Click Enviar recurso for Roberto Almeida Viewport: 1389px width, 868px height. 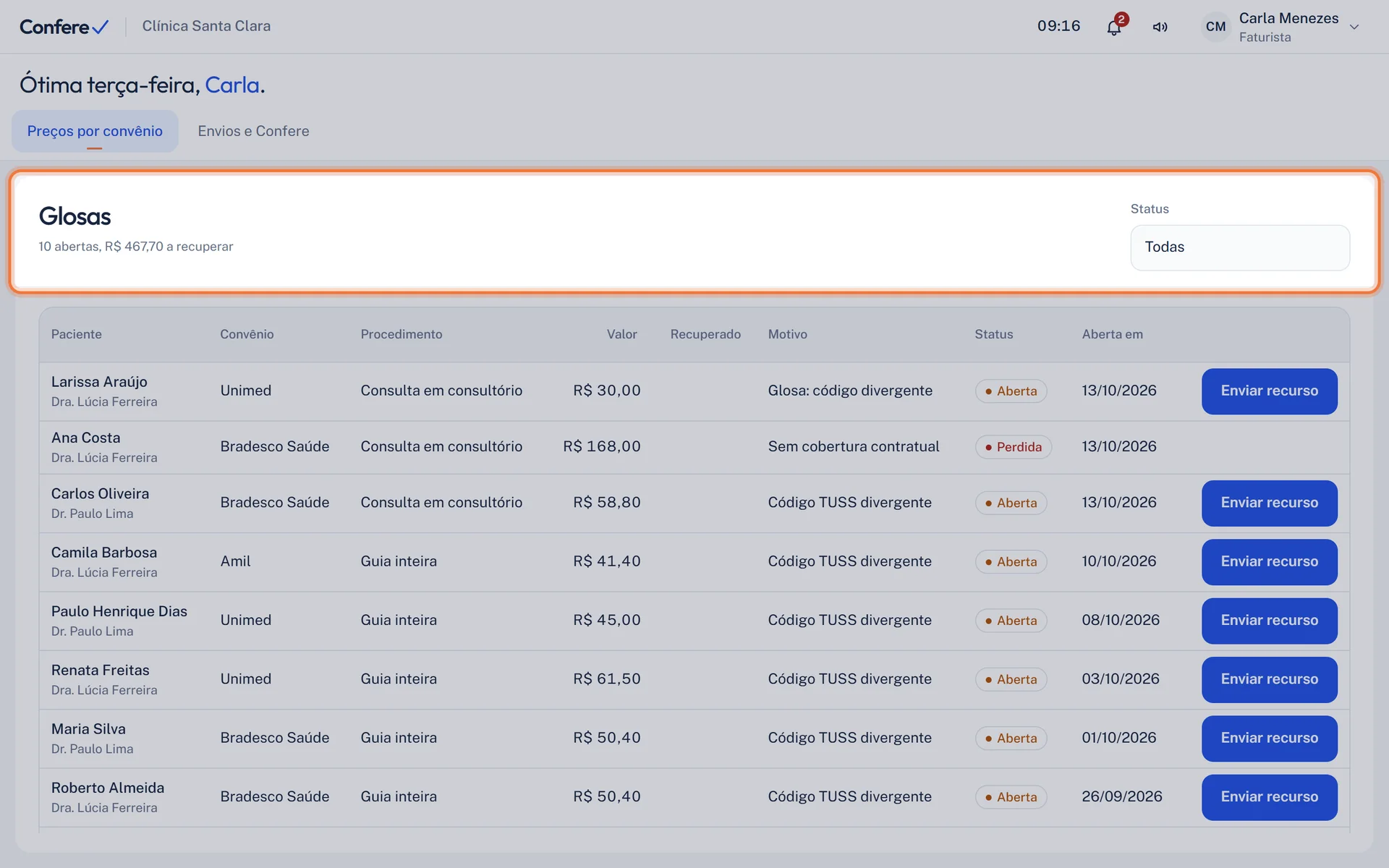(x=1269, y=797)
